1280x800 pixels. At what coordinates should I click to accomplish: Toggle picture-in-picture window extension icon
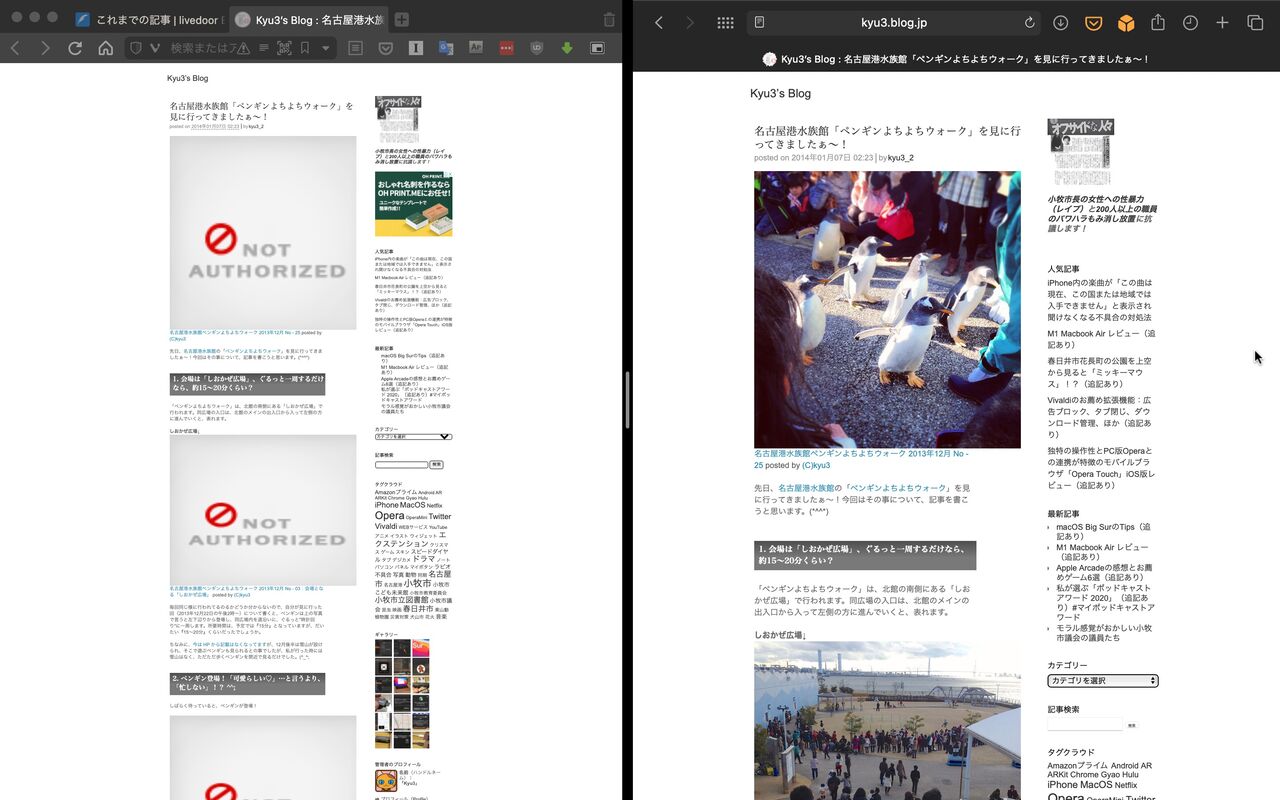597,48
